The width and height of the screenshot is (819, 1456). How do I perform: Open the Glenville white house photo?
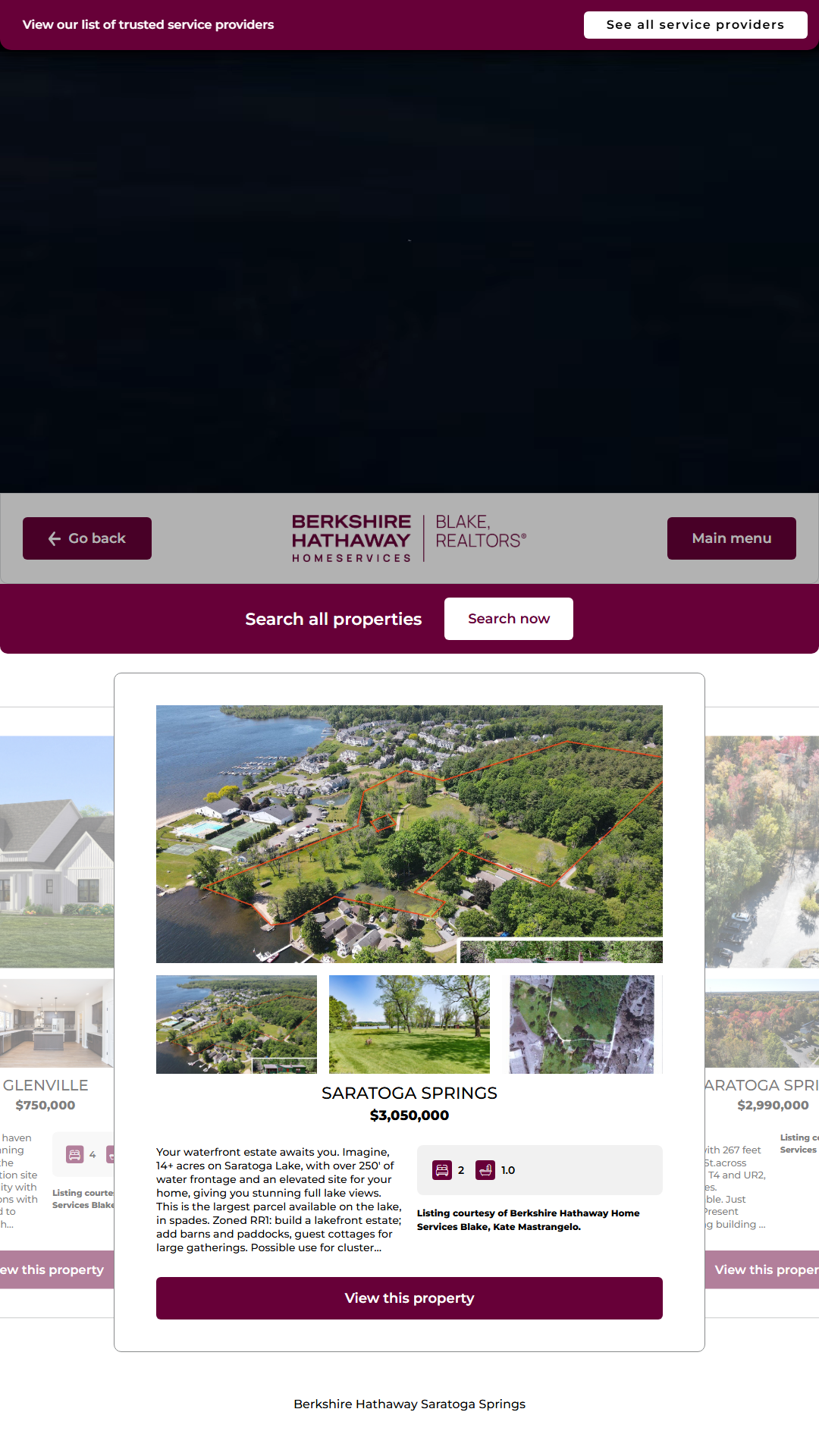pos(57,852)
